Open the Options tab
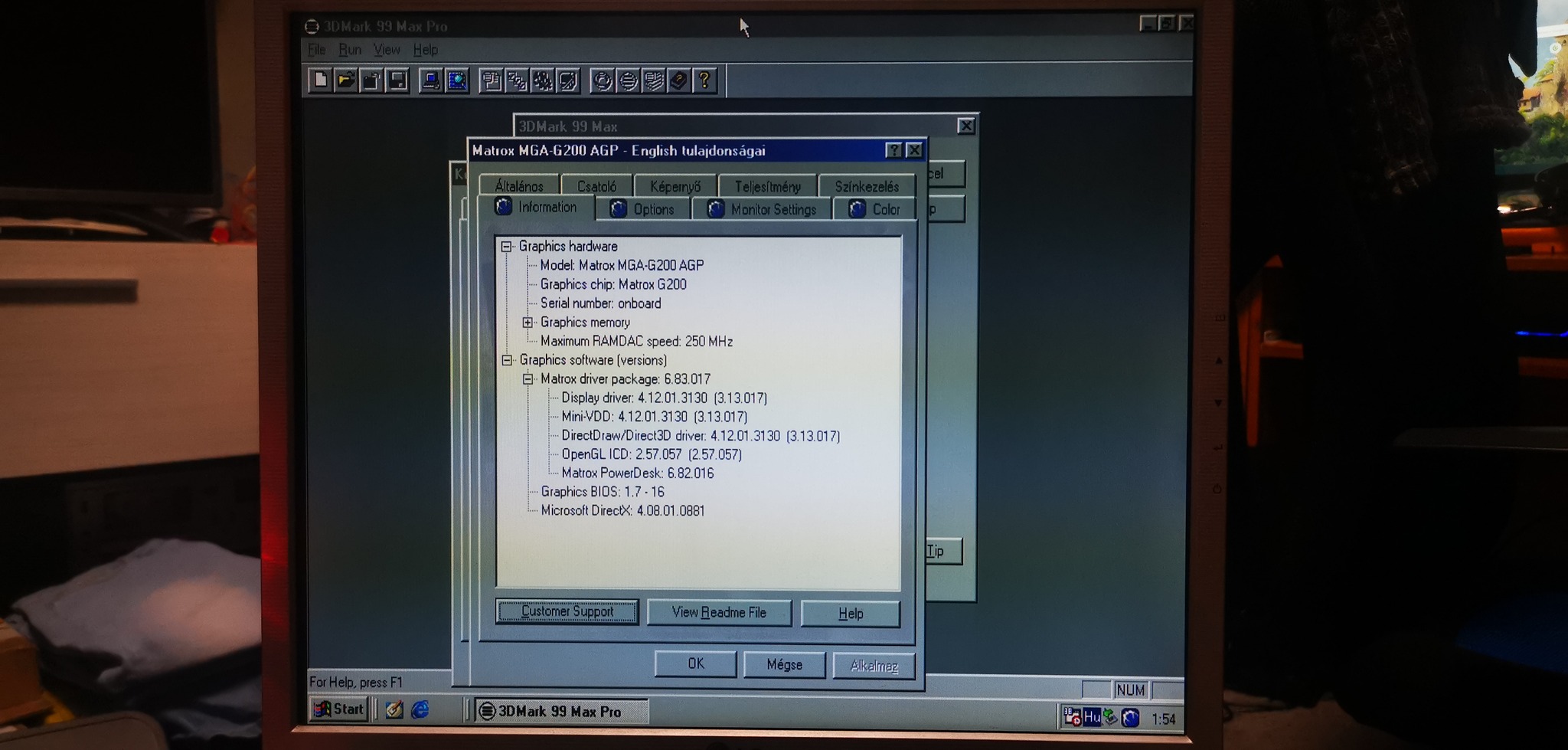Screen dimensions: 1568x750 coord(643,209)
